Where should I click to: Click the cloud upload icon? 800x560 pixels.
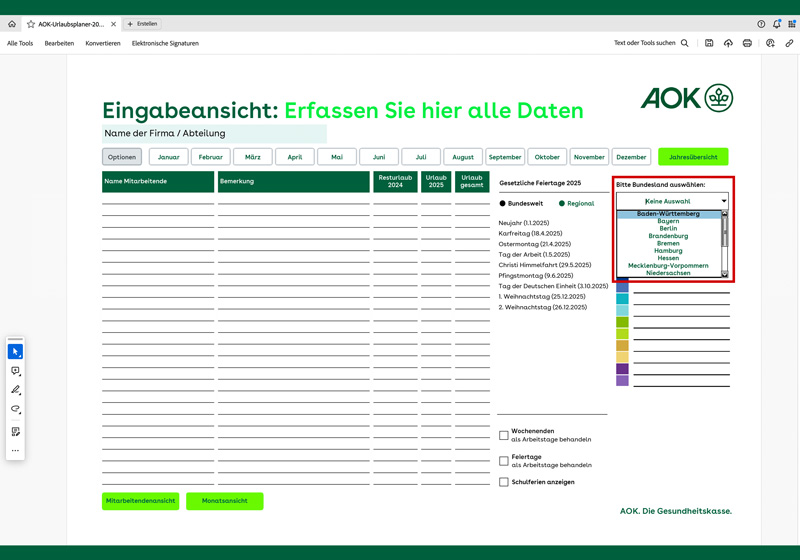[728, 43]
